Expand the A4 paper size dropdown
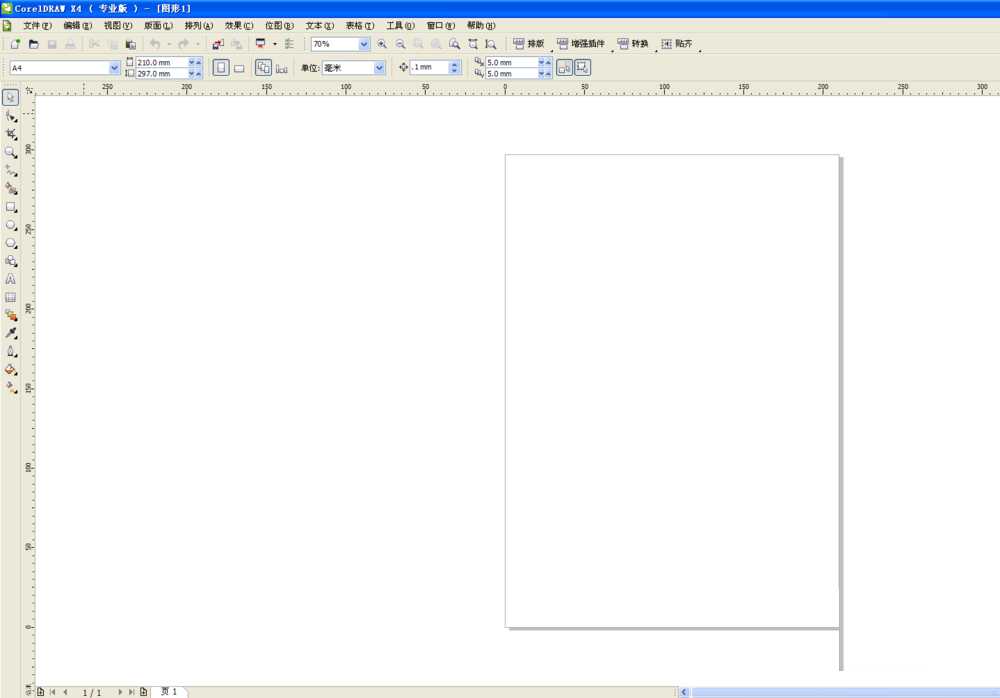This screenshot has height=698, width=1000. 114,68
